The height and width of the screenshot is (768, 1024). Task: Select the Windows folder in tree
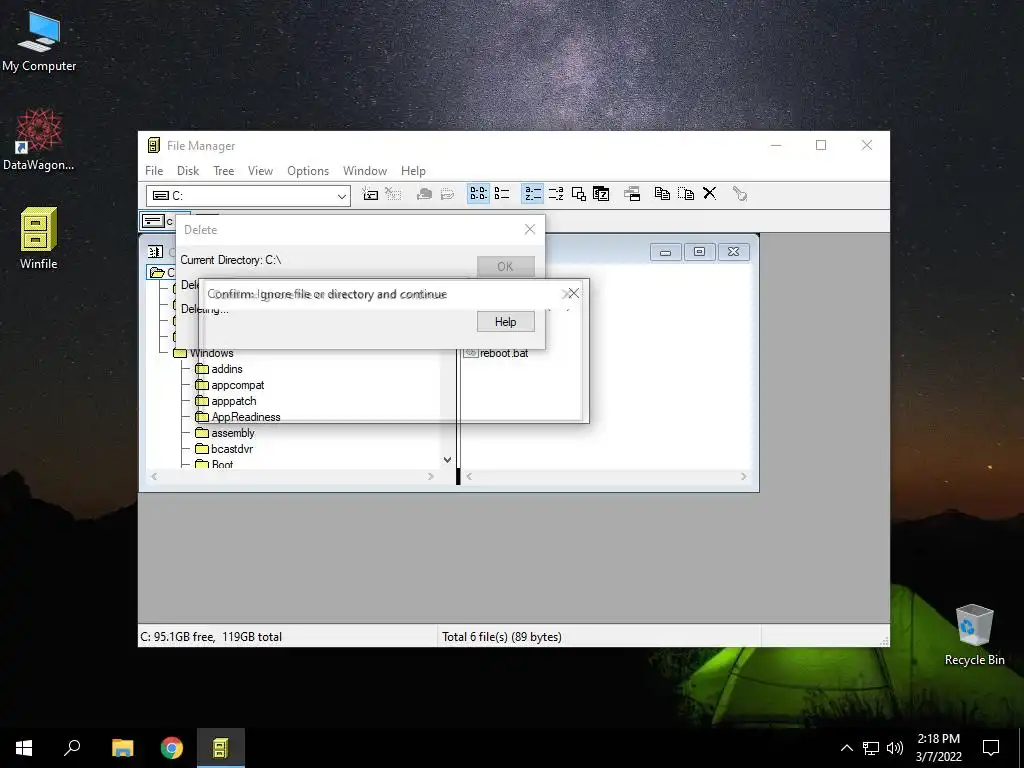coord(204,353)
